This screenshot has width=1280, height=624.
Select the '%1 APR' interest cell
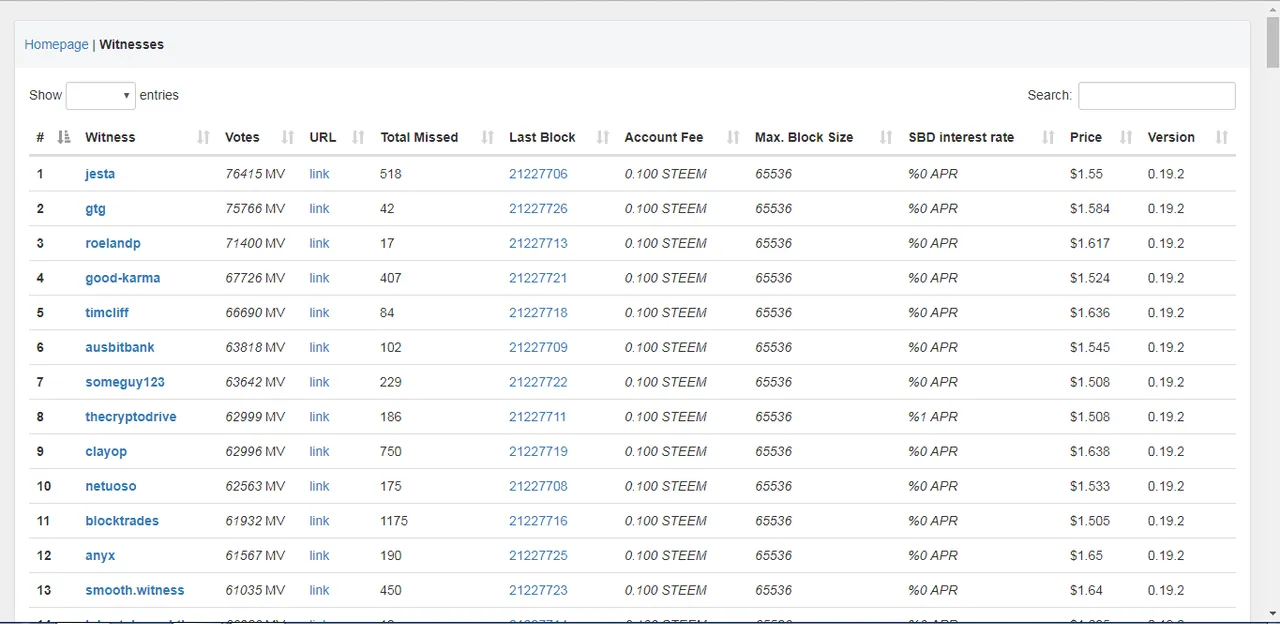[933, 417]
